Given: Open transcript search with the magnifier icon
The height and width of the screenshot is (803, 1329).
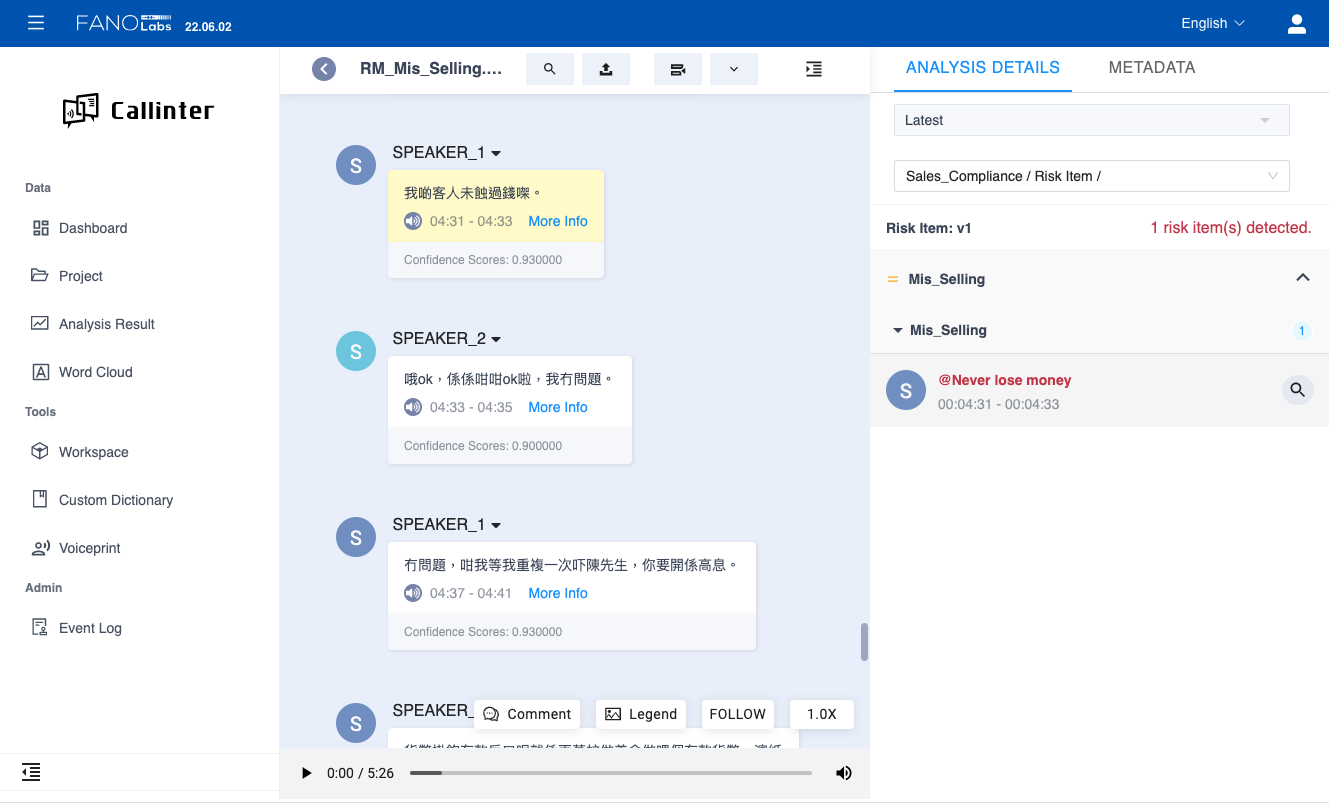Looking at the screenshot, I should (x=549, y=69).
